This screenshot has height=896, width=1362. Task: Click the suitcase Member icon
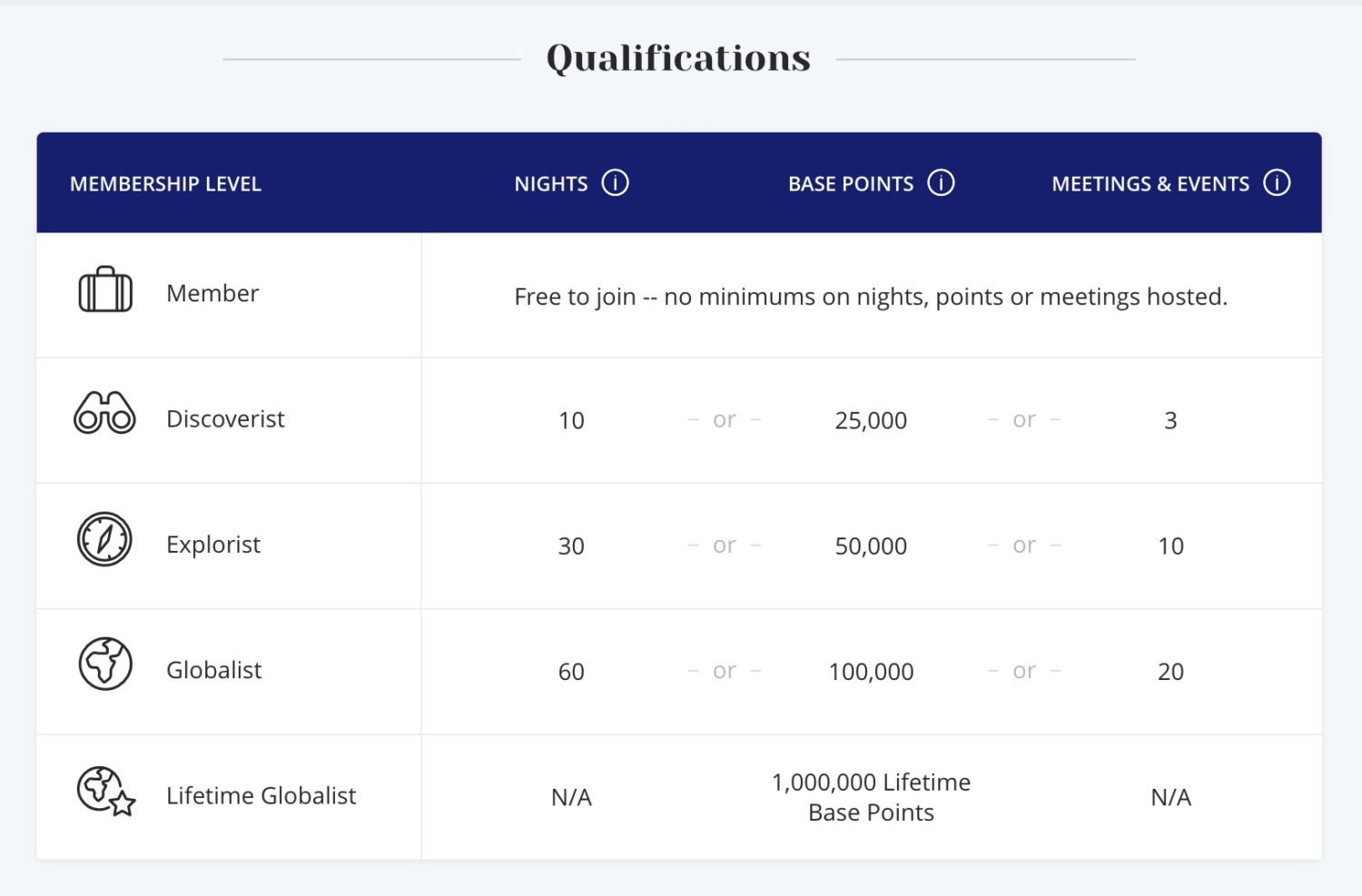click(x=105, y=292)
